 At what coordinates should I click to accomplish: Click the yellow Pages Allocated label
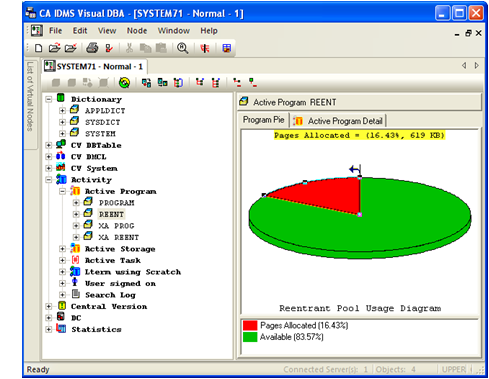tap(359, 135)
